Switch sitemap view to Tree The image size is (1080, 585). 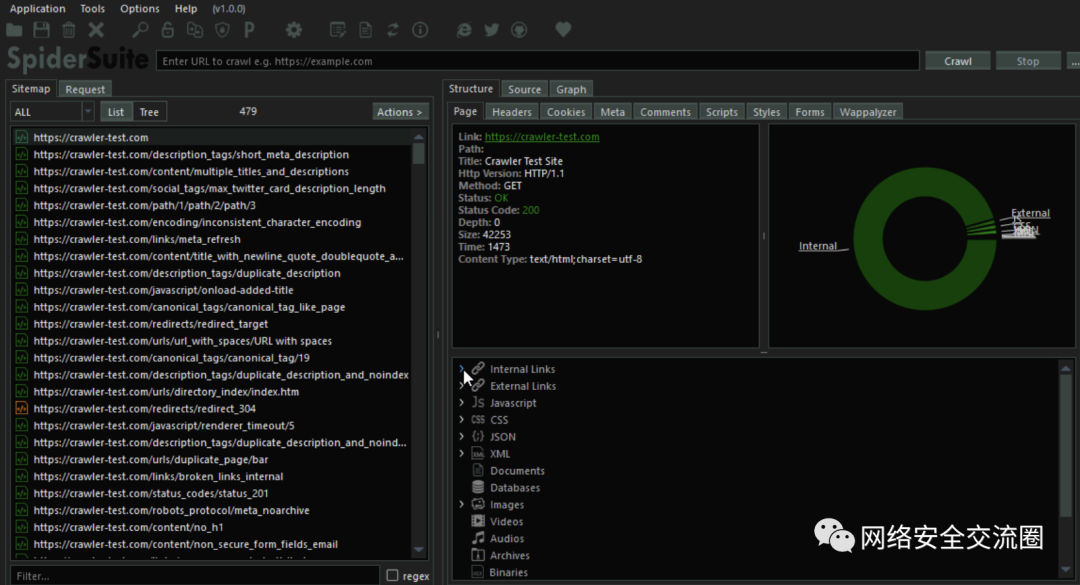[149, 112]
